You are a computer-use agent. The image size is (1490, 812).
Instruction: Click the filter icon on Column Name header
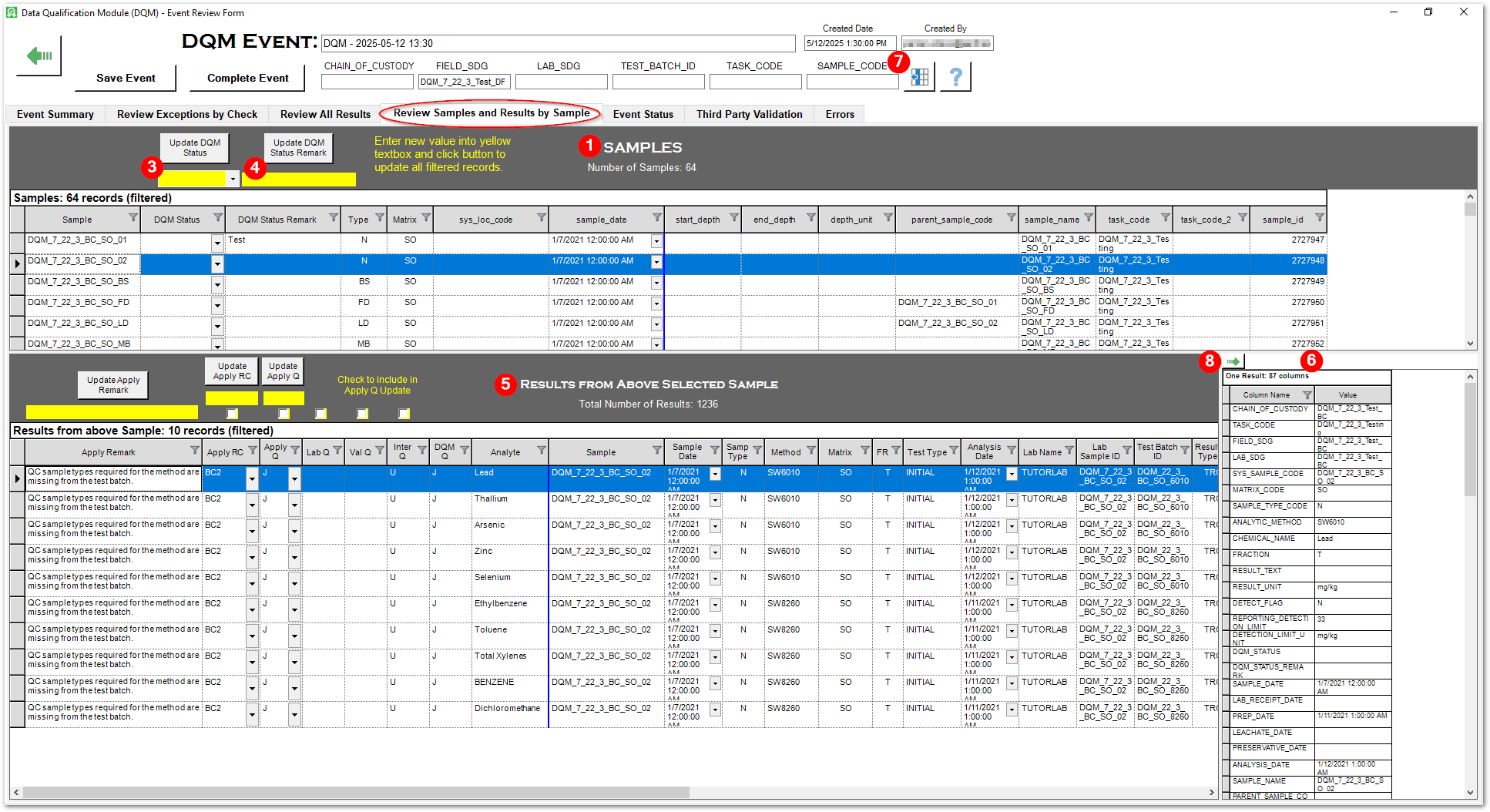tap(1305, 394)
